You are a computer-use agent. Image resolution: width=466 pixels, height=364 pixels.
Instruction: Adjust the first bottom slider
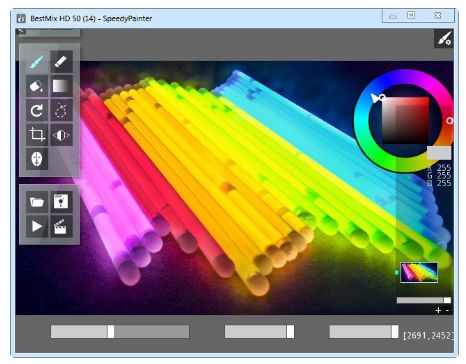(120, 332)
